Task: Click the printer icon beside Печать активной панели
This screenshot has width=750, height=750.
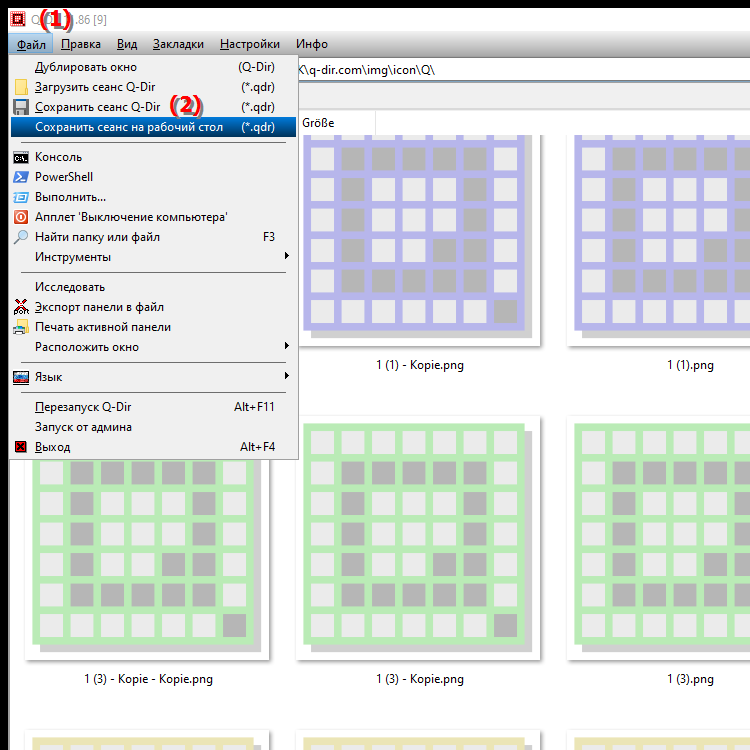Action: [21, 327]
